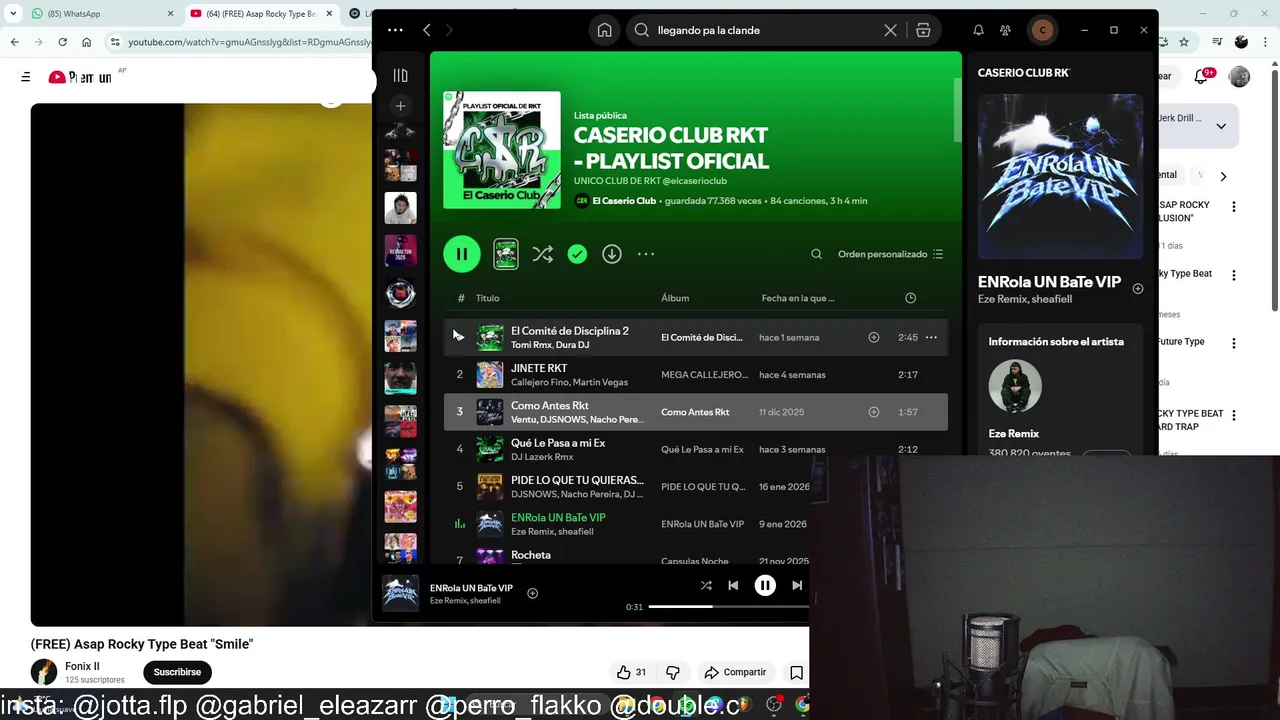
Task: Sort by Fecha en la que column
Action: coord(798,298)
